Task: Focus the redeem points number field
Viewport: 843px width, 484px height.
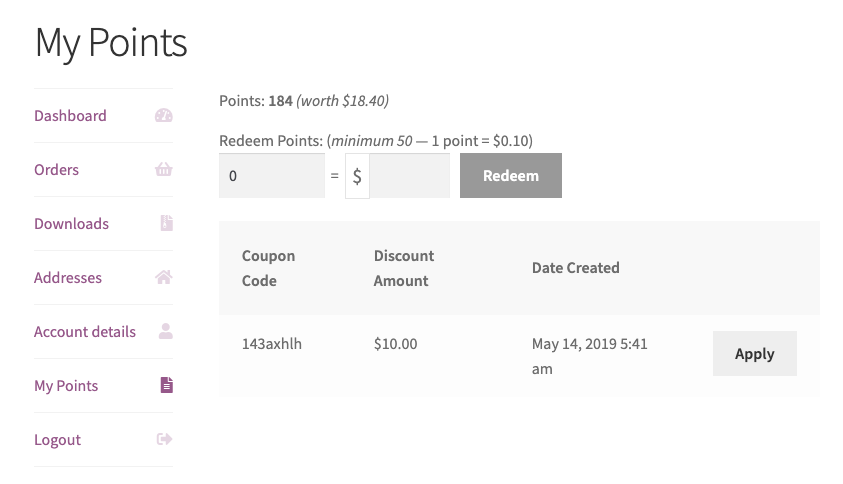Action: 271,176
